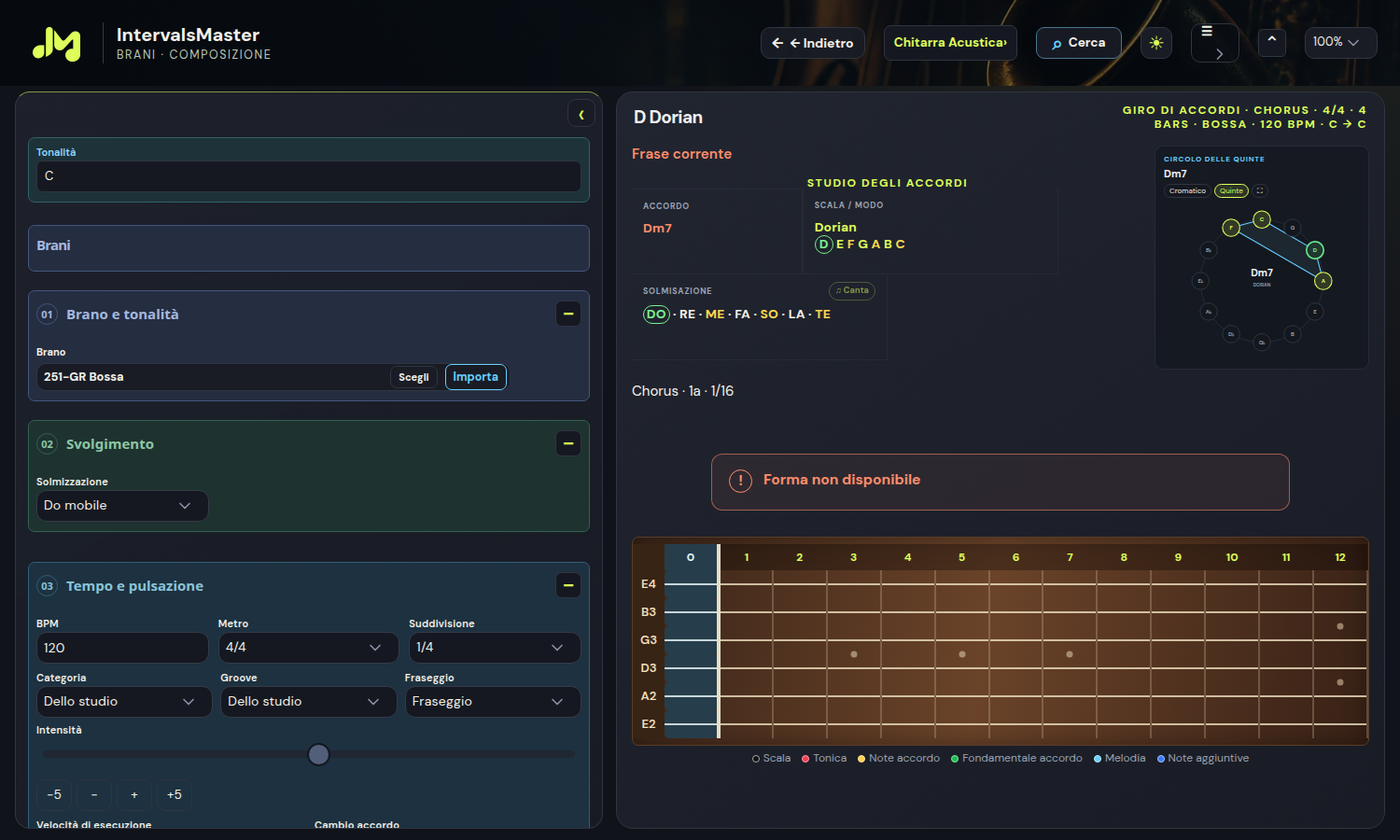Click the BPM input field showing 120
The height and width of the screenshot is (840, 1400).
122,648
